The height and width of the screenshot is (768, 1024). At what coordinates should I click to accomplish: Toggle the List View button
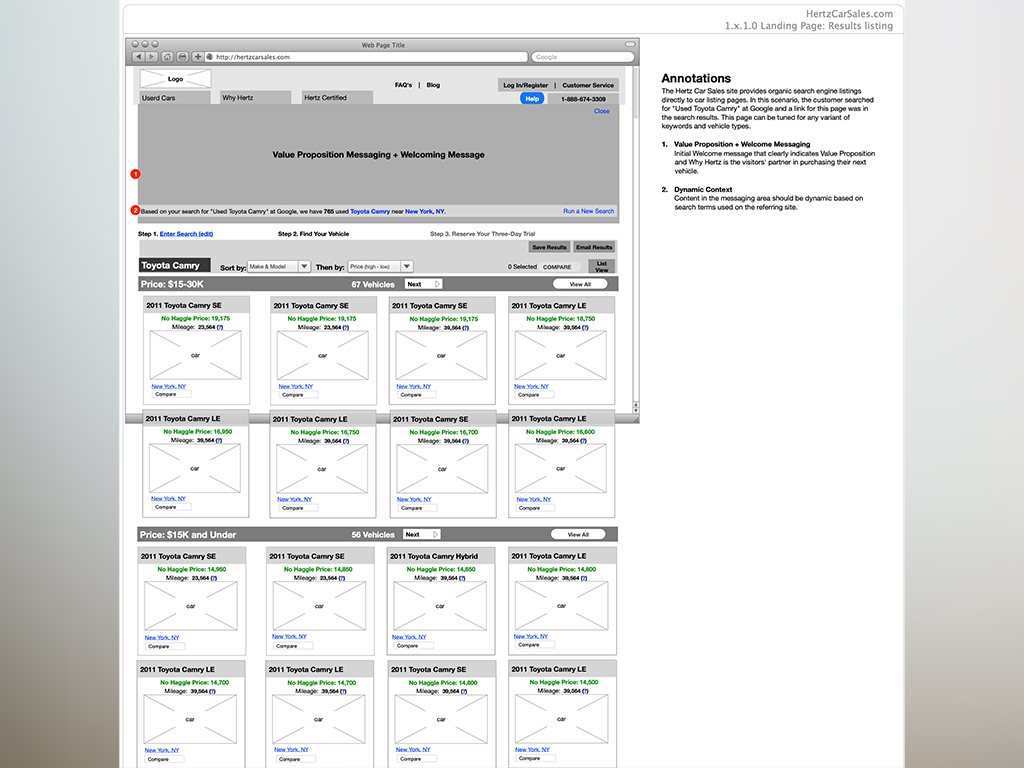click(x=602, y=267)
